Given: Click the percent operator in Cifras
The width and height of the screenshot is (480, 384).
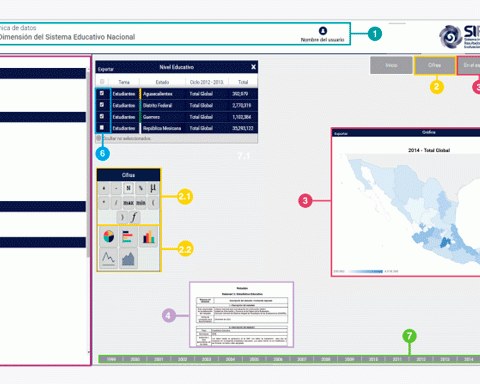Looking at the screenshot, I should tap(141, 188).
